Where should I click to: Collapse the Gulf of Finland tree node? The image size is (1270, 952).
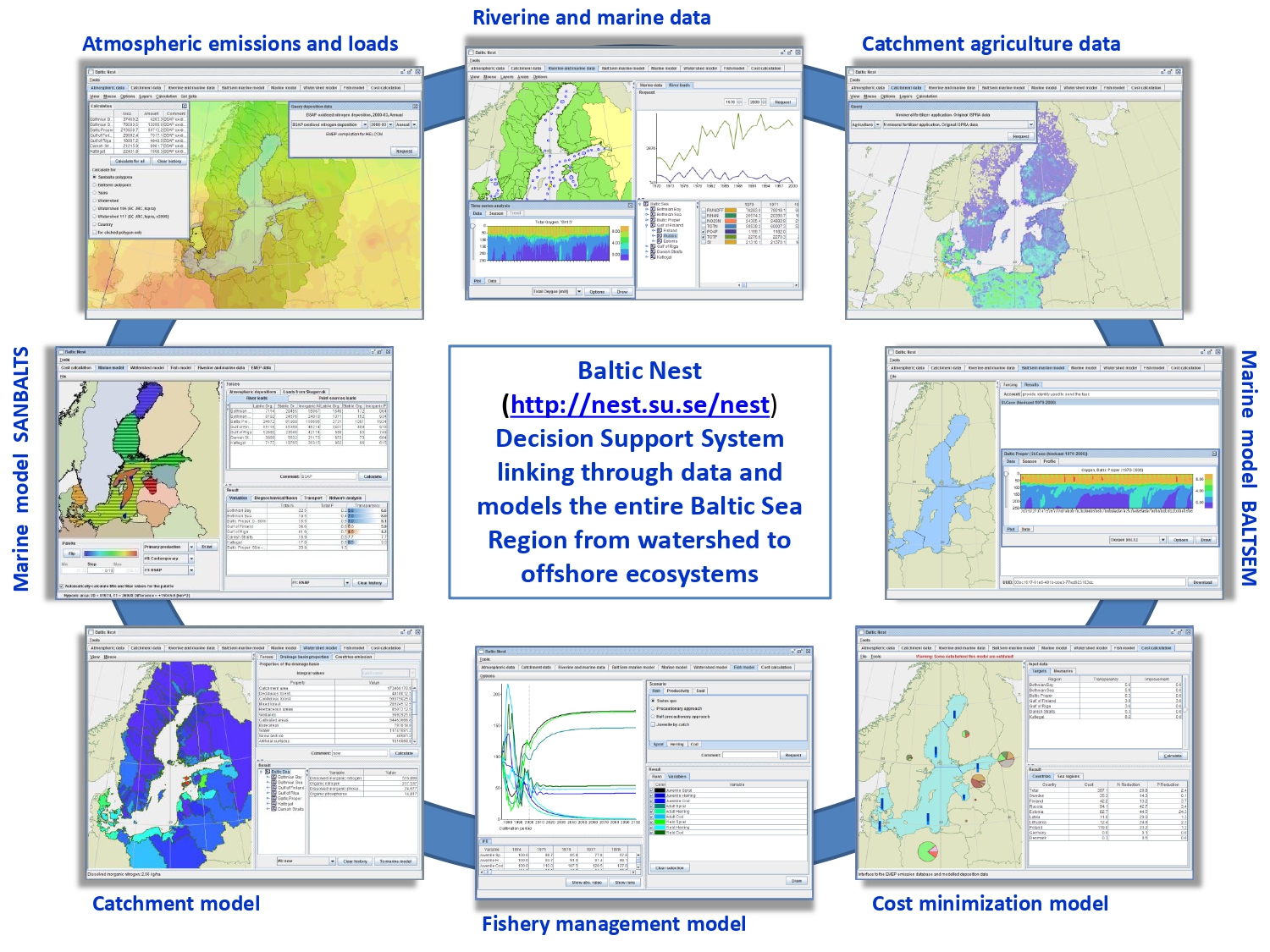click(648, 226)
